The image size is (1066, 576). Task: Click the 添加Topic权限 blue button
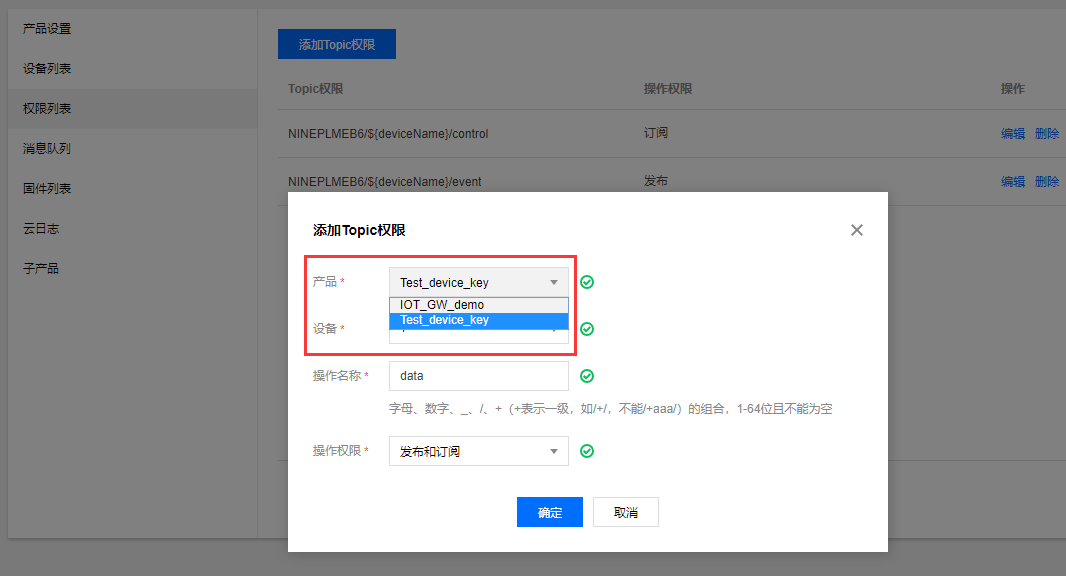tap(337, 44)
